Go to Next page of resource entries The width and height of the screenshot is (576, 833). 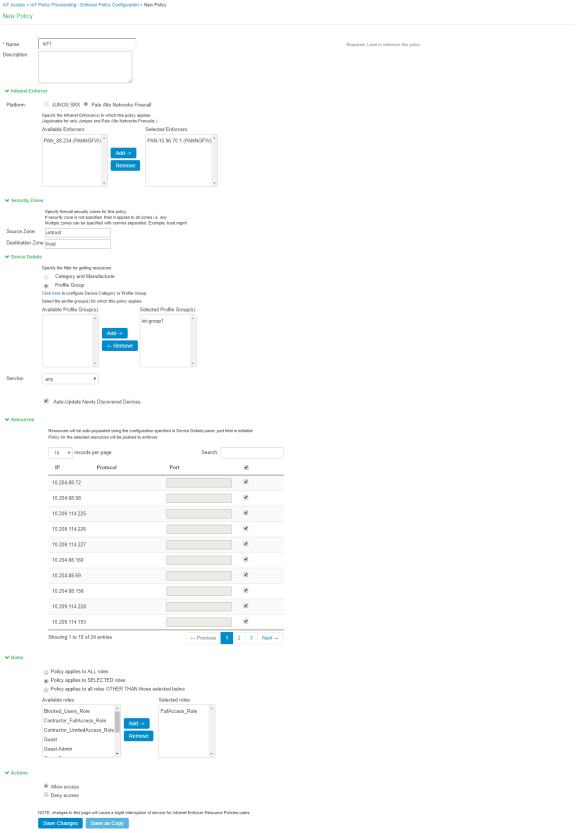270,638
